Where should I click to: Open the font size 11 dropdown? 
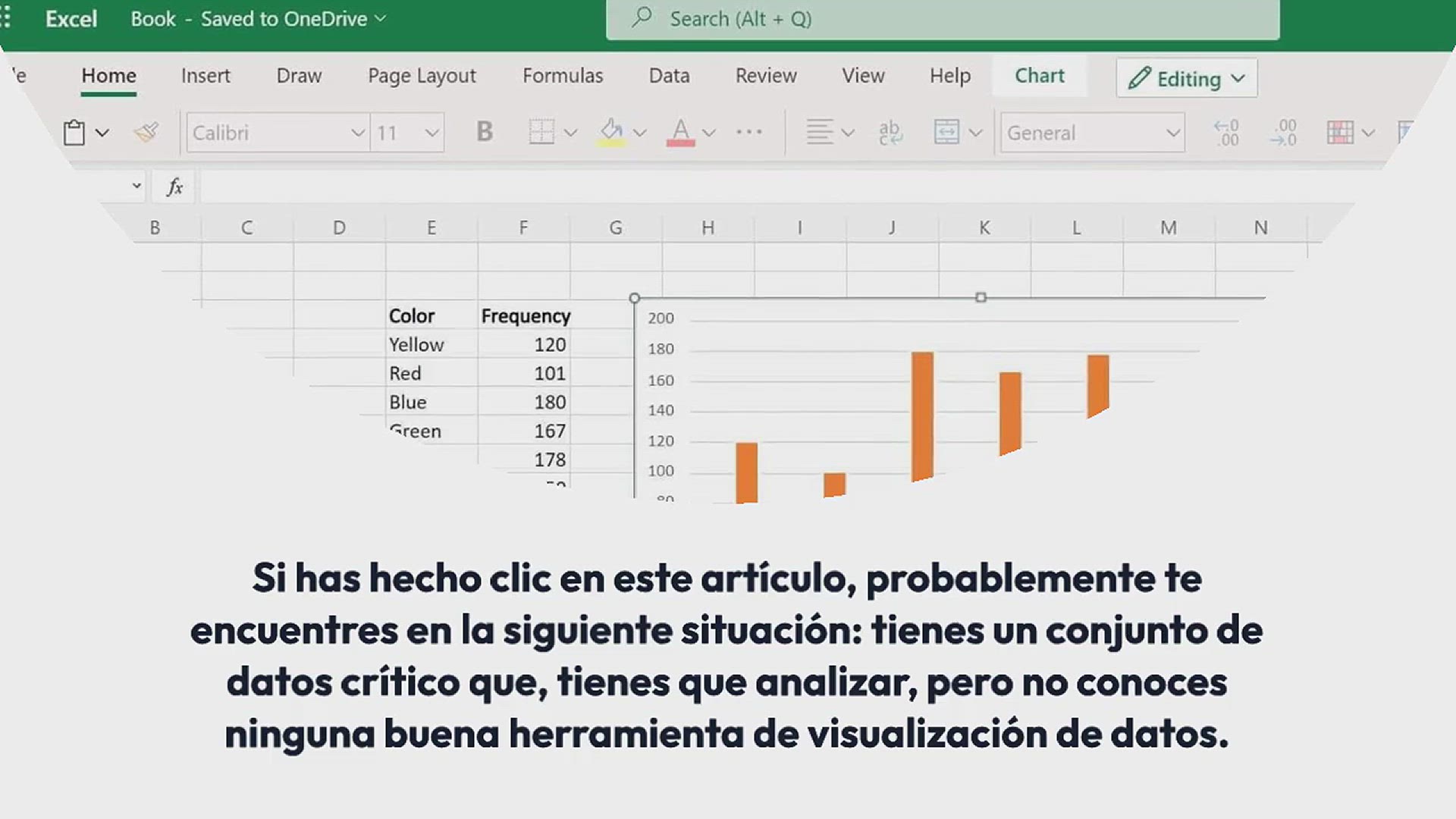pos(407,133)
